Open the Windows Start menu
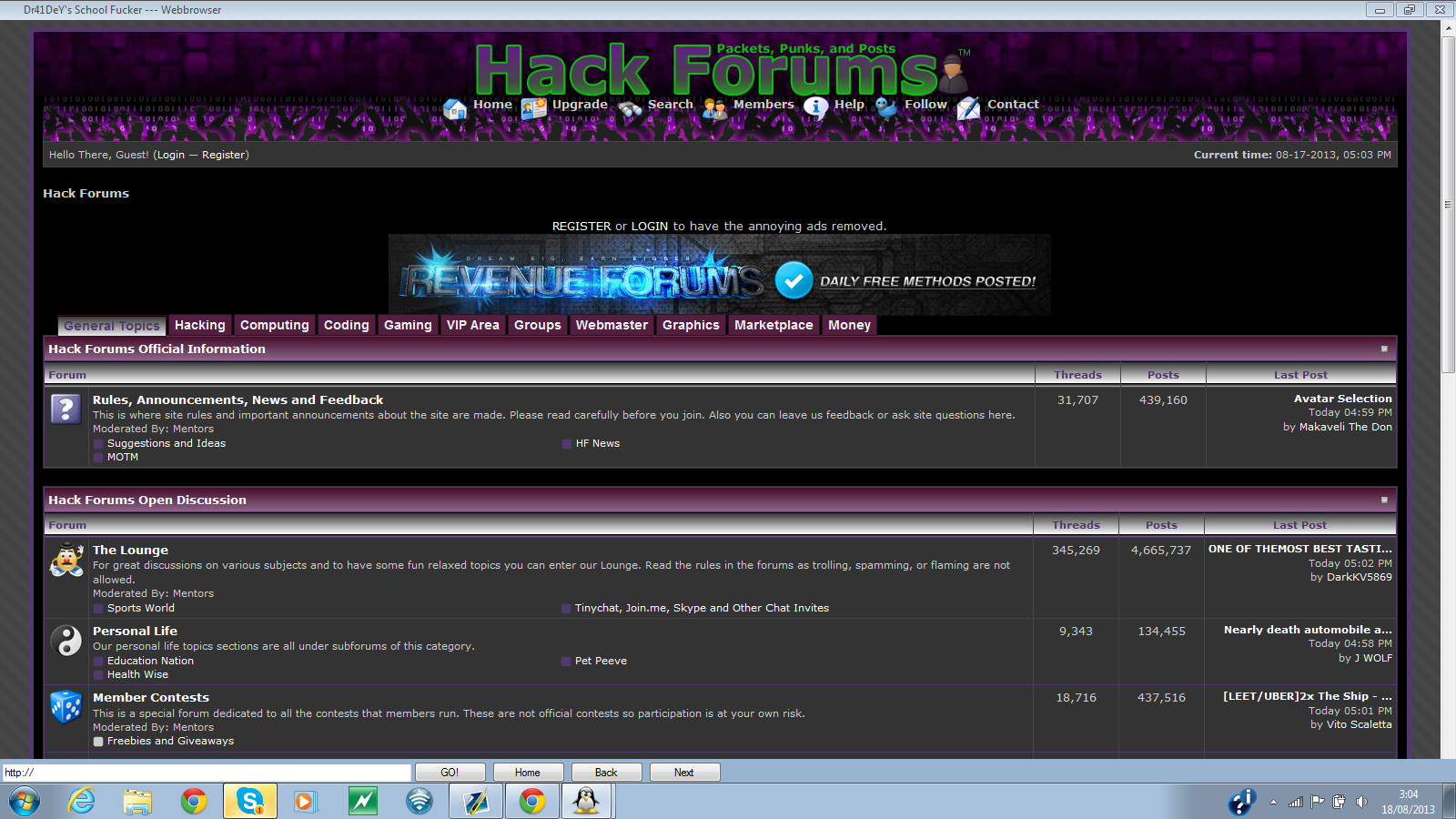The image size is (1456, 819). click(x=25, y=802)
